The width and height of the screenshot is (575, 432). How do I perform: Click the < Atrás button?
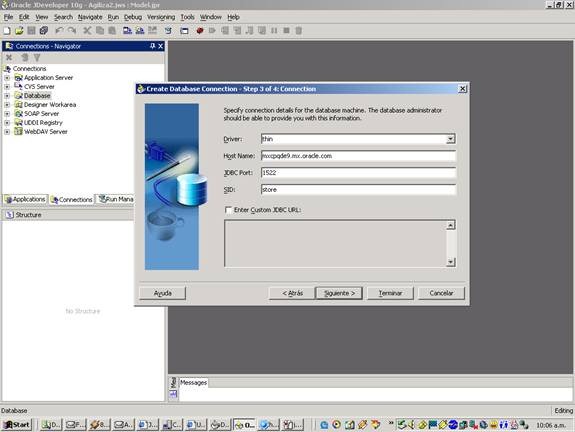(292, 293)
